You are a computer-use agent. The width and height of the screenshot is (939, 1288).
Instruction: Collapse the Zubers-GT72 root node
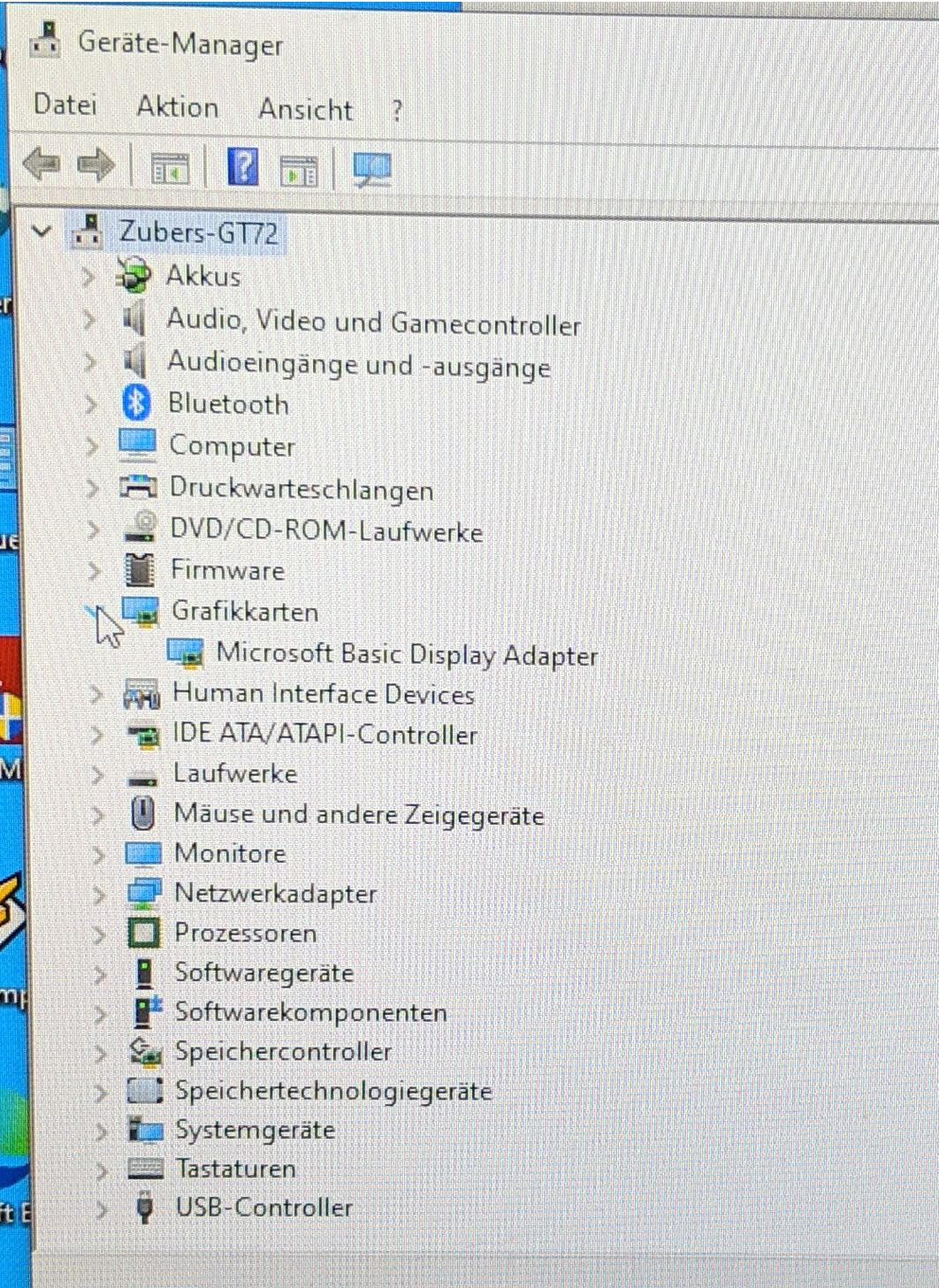pyautogui.click(x=42, y=232)
